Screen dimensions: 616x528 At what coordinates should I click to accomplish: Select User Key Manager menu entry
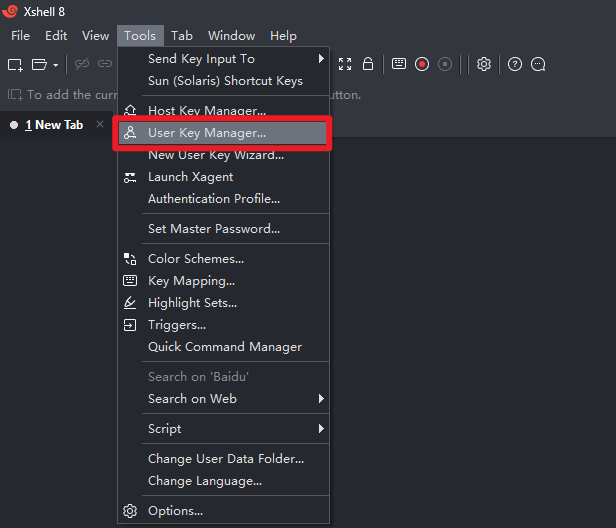tap(207, 133)
